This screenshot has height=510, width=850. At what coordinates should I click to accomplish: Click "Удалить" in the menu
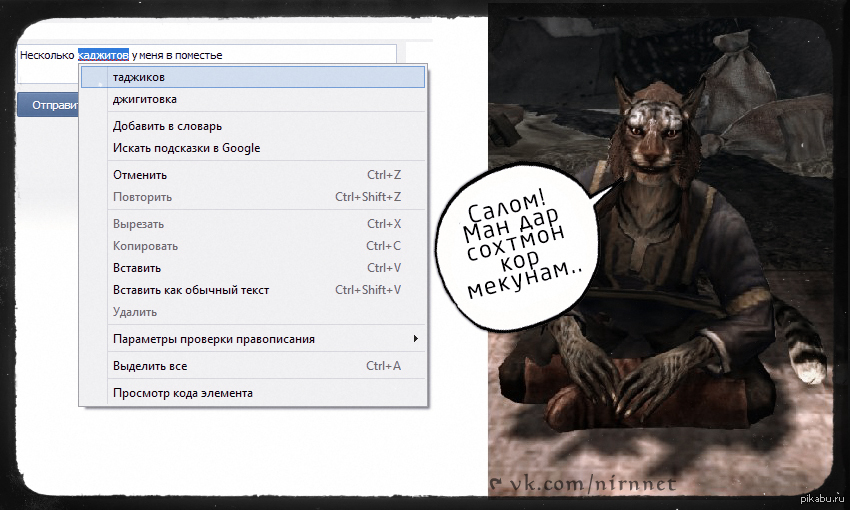tap(253, 312)
